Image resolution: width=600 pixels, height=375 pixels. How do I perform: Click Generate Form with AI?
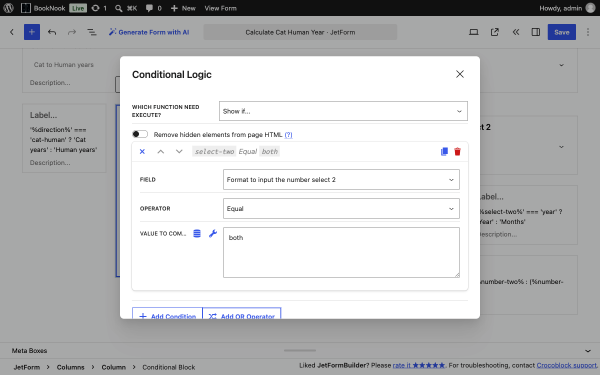[149, 32]
